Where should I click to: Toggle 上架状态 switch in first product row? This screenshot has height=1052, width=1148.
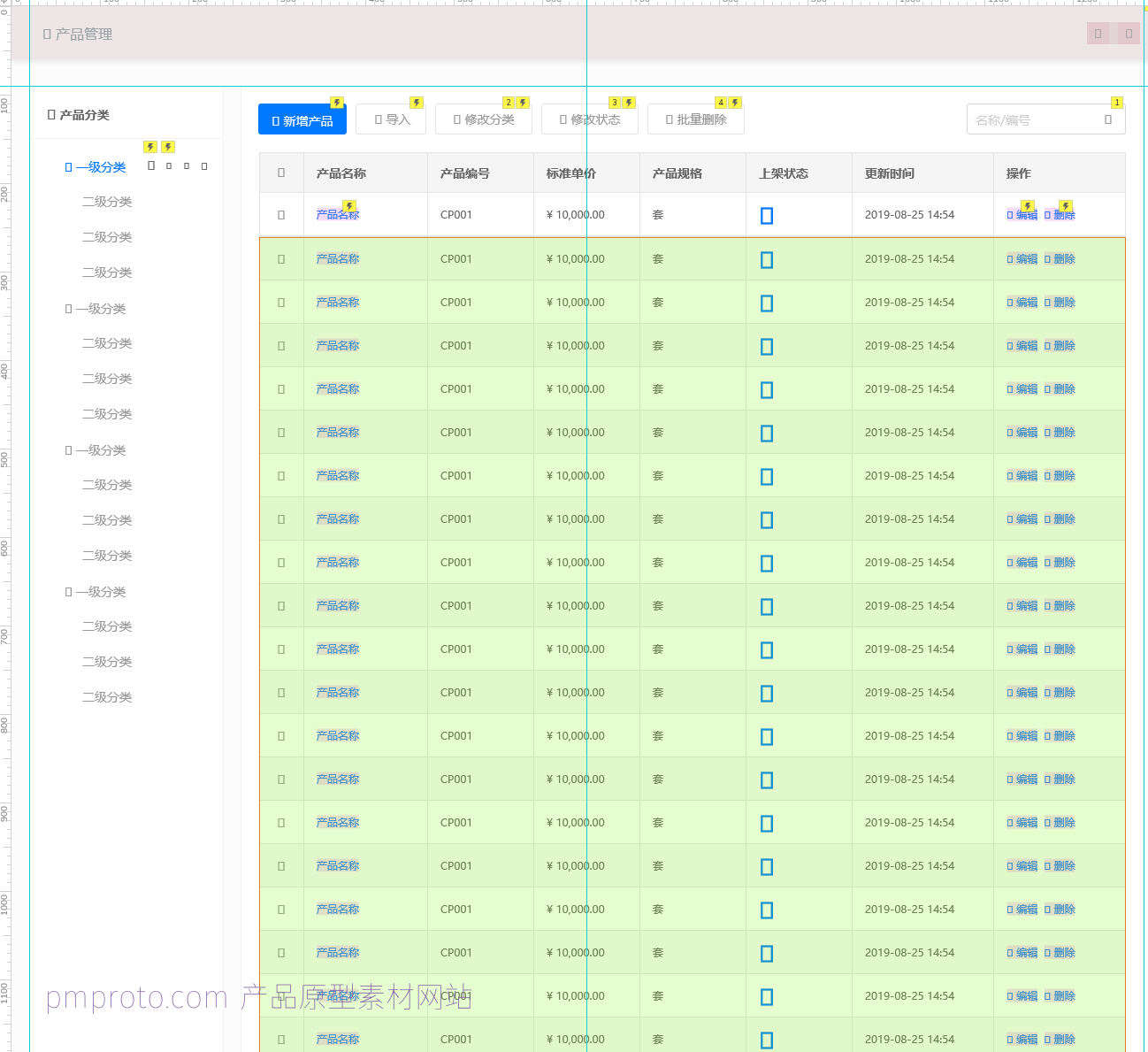point(767,216)
